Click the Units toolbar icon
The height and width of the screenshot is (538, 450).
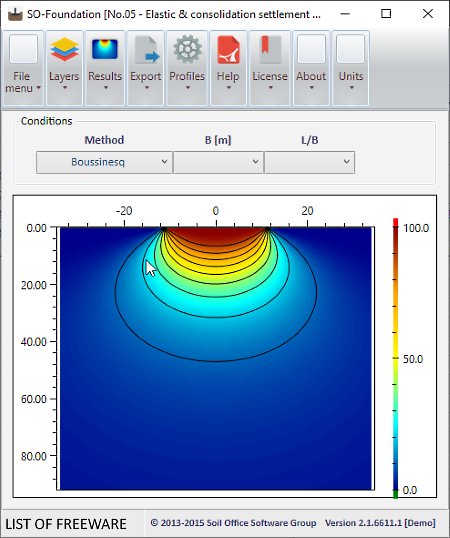point(351,49)
